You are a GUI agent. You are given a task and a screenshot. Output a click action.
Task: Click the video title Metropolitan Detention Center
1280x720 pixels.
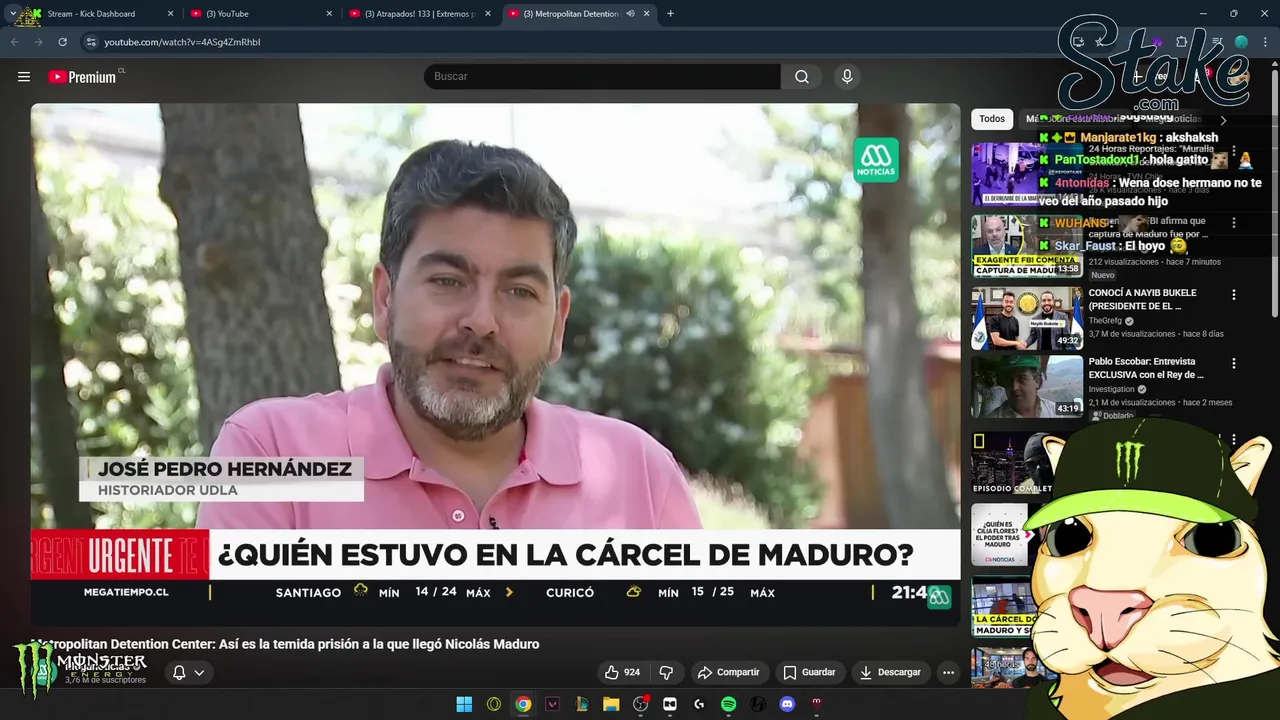(285, 644)
